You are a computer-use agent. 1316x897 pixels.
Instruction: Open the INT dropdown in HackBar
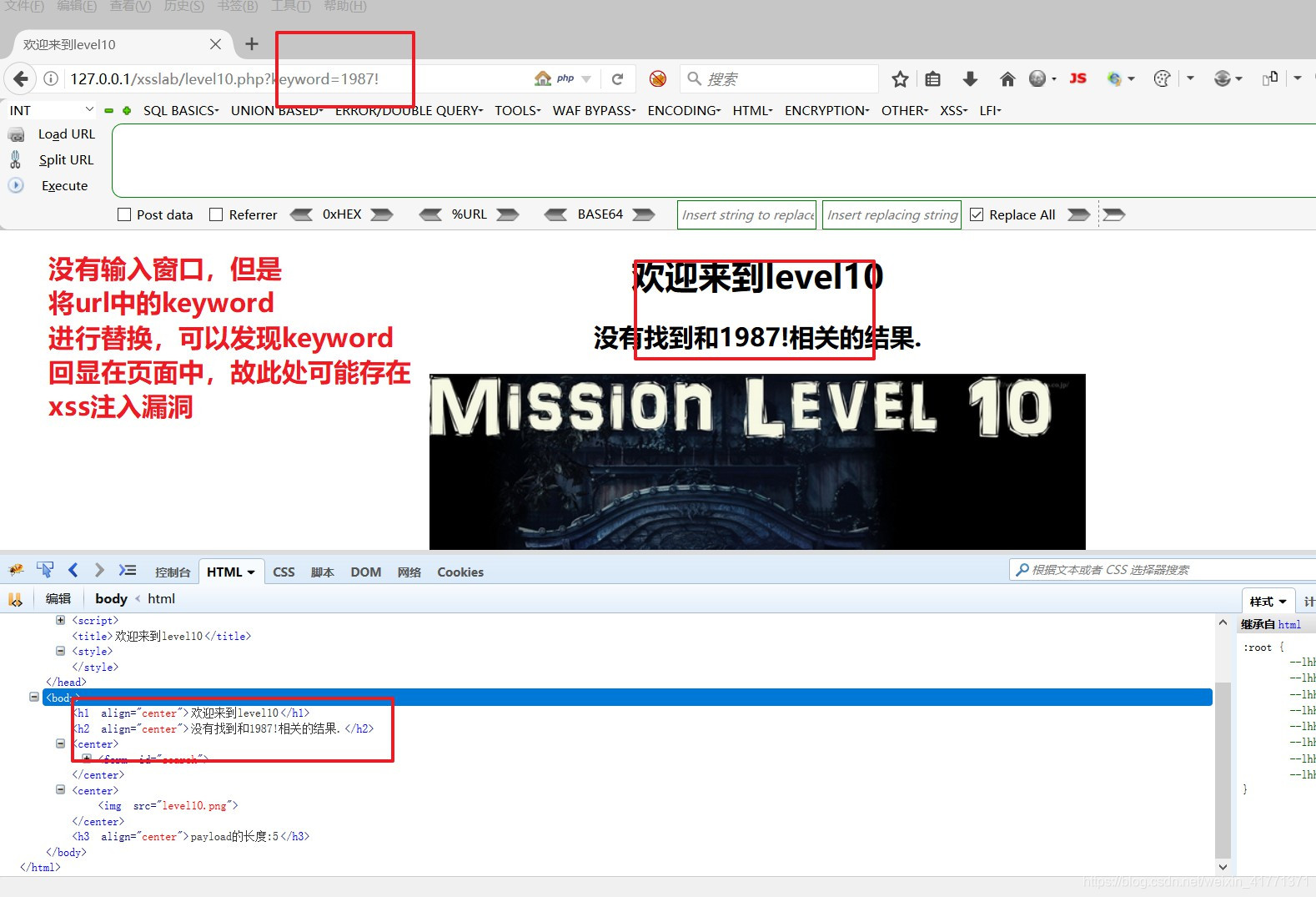(52, 110)
